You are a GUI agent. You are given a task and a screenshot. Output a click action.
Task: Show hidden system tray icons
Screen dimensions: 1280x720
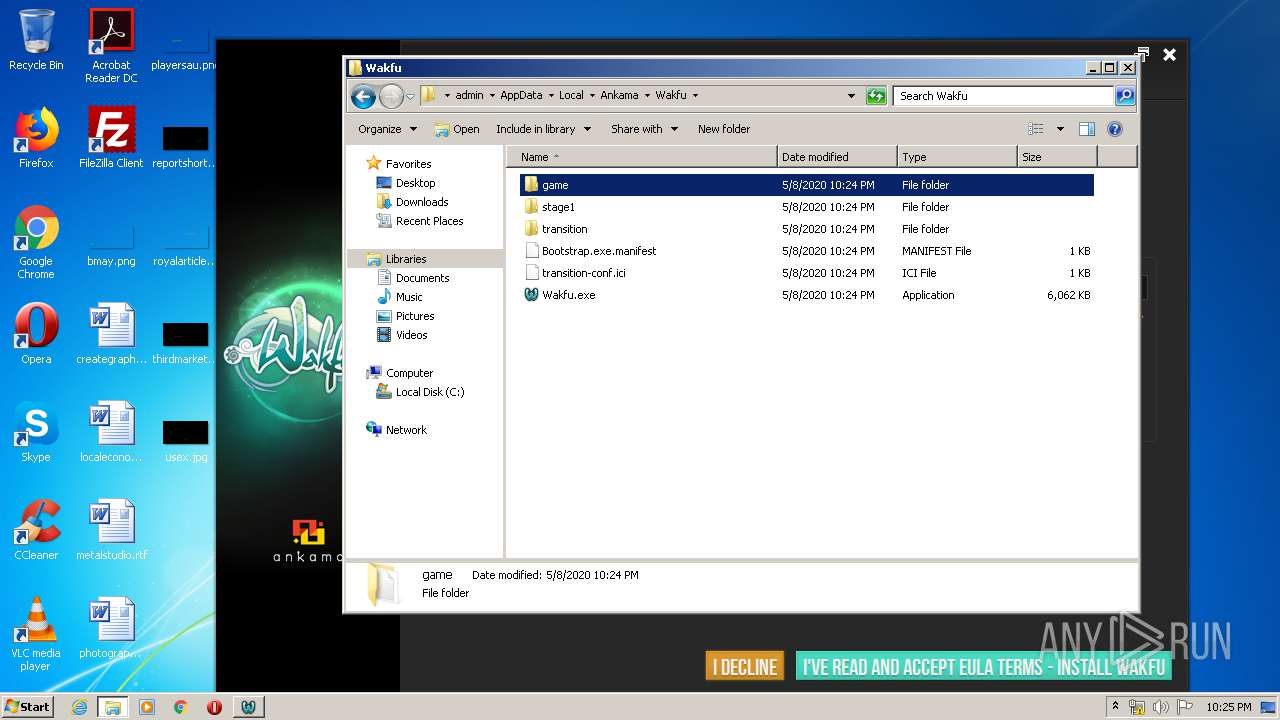click(1116, 707)
